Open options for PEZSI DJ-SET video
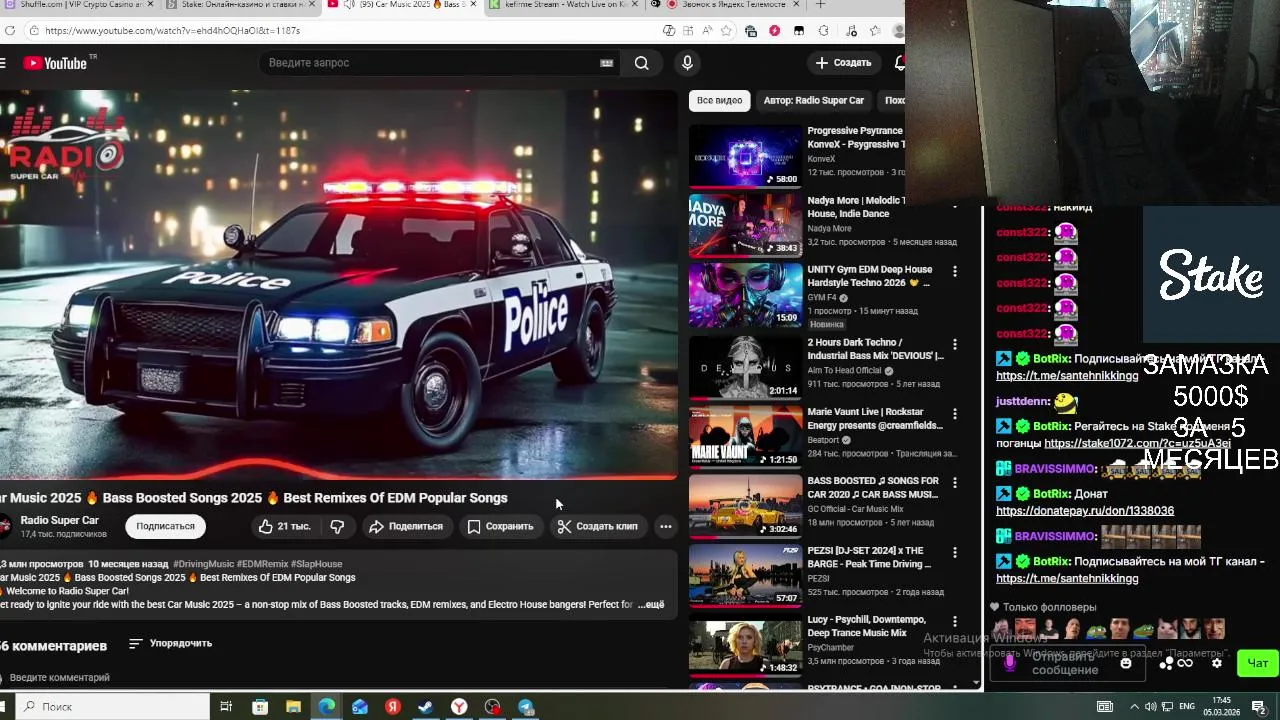 955,552
